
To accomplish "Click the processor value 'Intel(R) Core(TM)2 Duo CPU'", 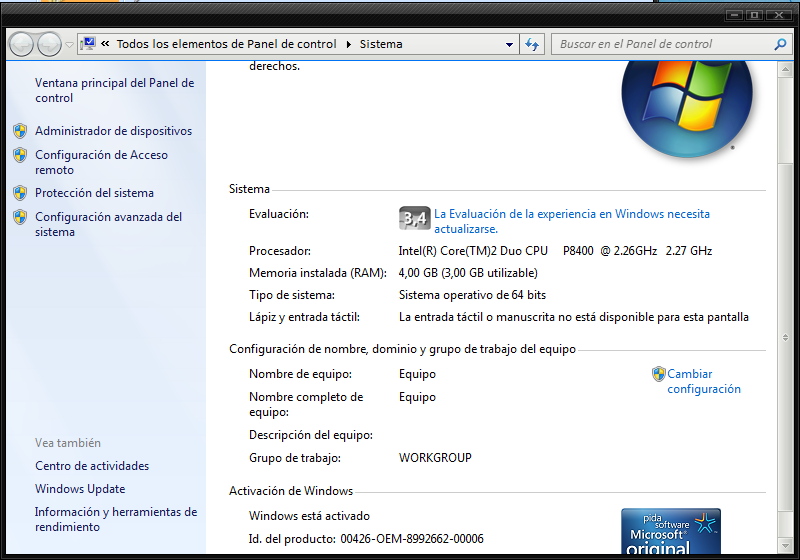I will 473,251.
